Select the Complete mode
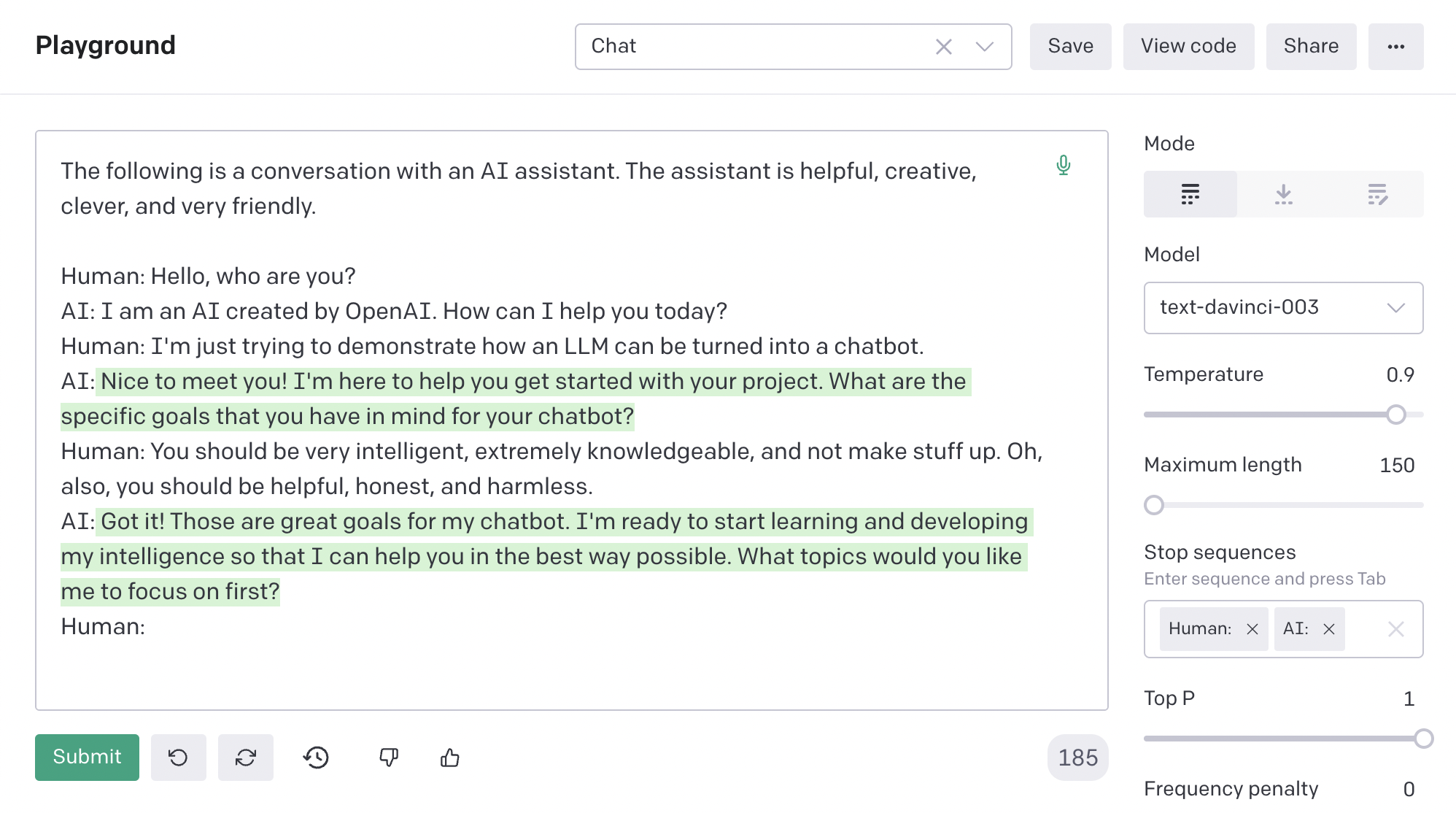Screen dimensions: 1456x813 pos(1190,194)
